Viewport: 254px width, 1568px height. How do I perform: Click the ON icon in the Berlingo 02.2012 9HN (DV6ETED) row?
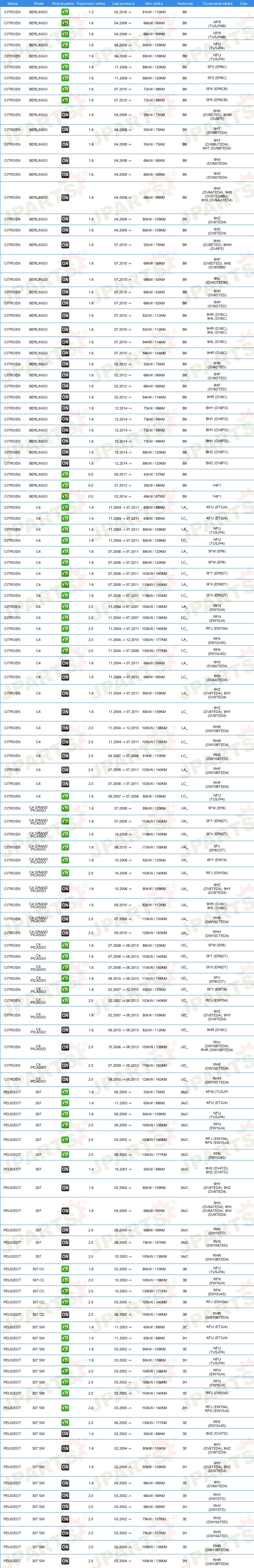65,364
